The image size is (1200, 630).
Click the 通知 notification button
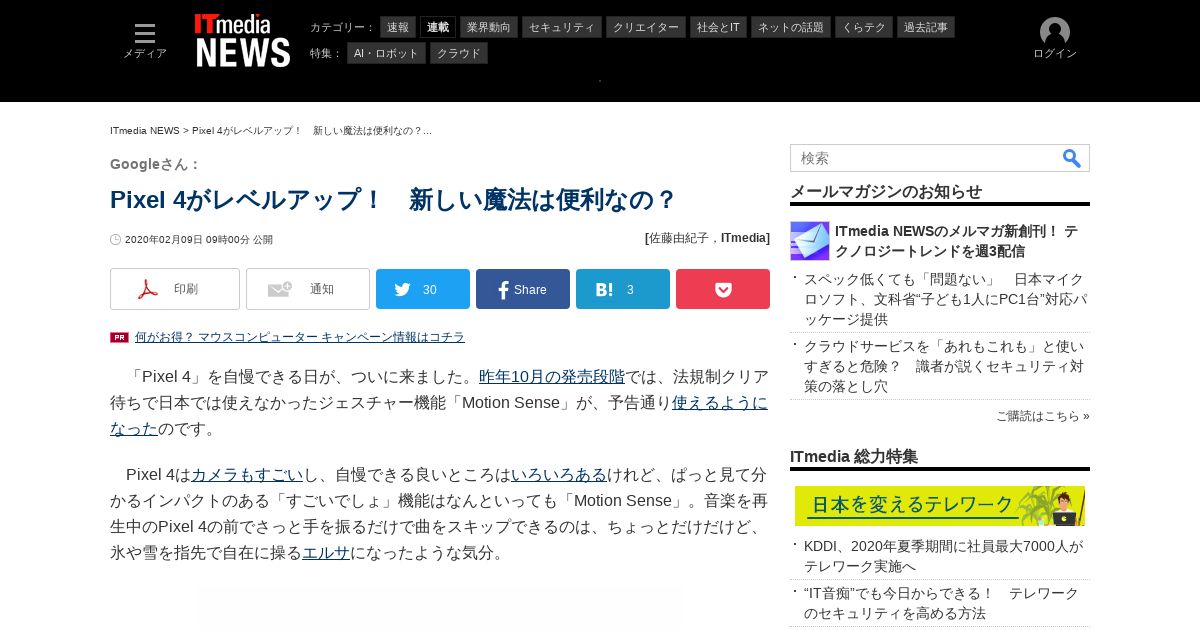pyautogui.click(x=308, y=289)
